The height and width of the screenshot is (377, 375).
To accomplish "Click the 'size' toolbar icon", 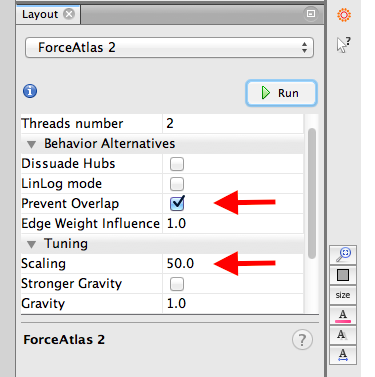I will 343,295.
